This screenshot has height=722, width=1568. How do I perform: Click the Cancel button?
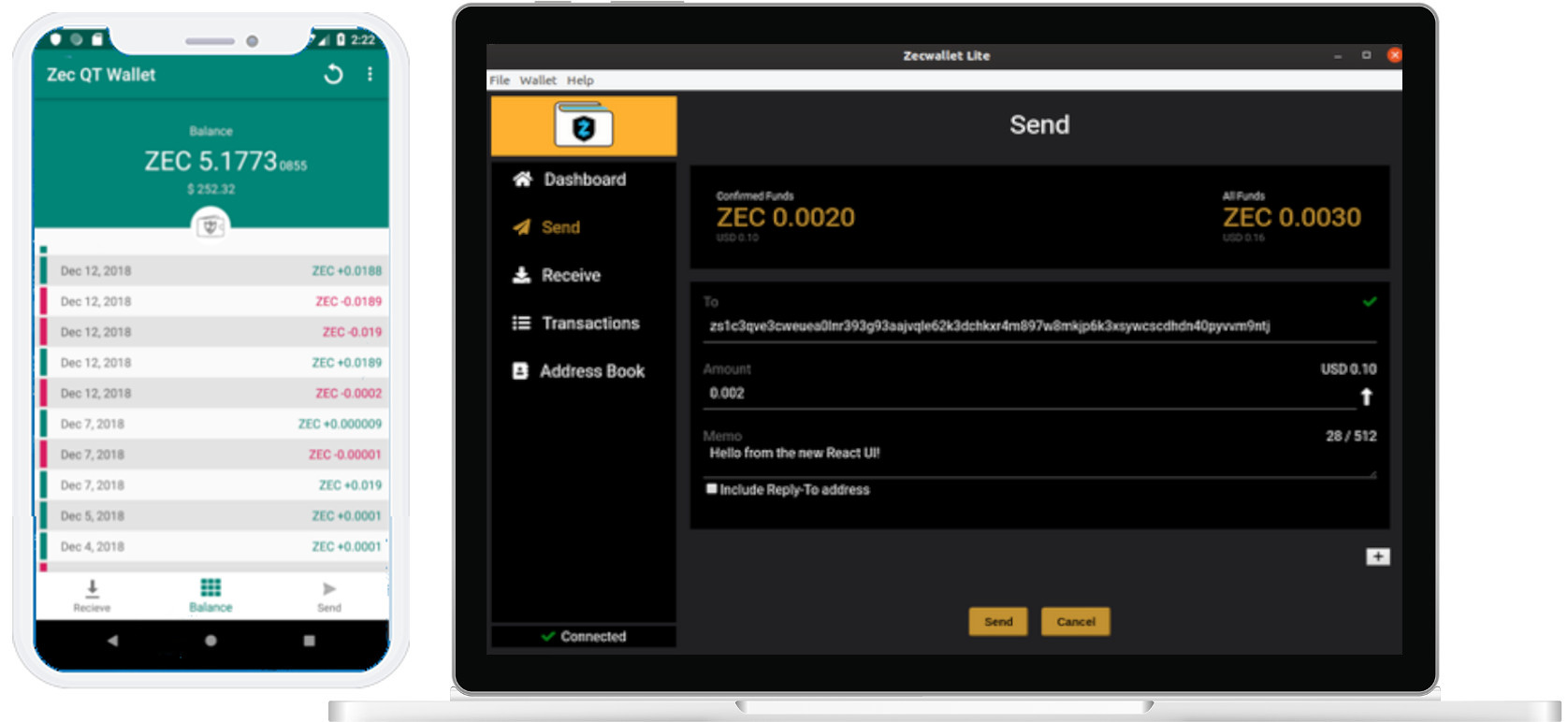(1076, 622)
